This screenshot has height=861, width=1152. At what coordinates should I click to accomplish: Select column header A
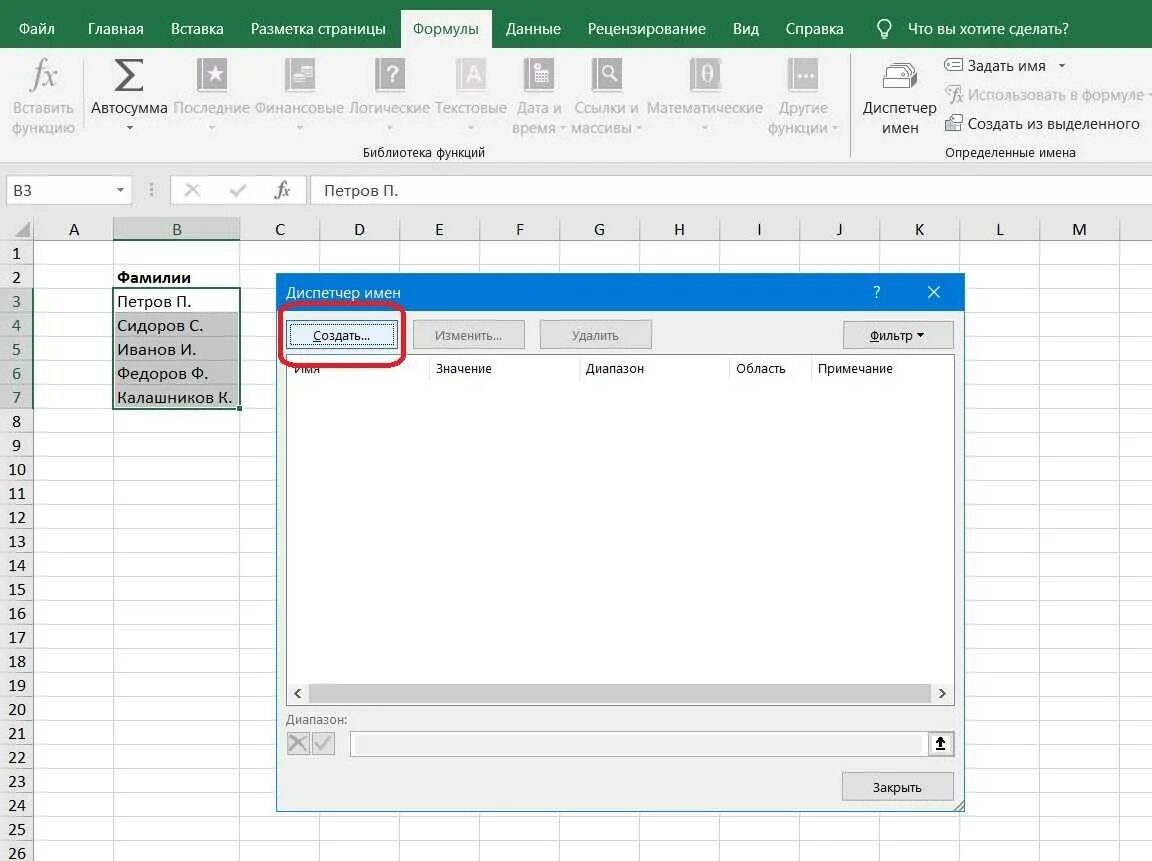pos(73,229)
